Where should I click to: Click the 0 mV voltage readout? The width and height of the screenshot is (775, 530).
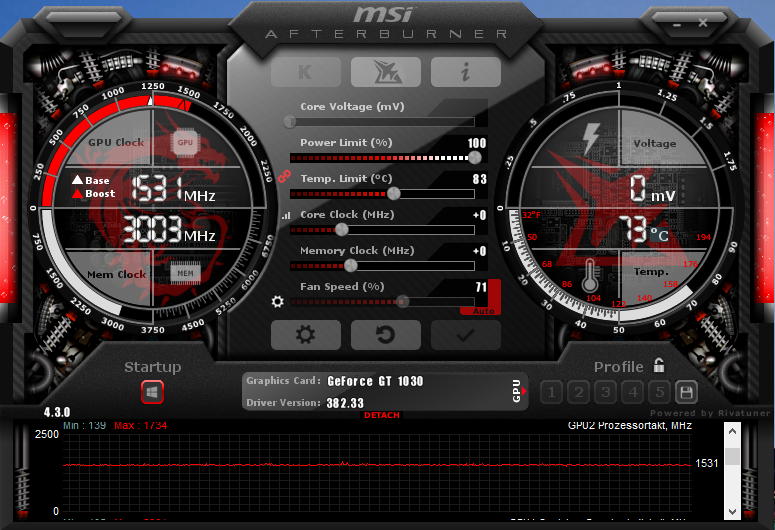[652, 189]
